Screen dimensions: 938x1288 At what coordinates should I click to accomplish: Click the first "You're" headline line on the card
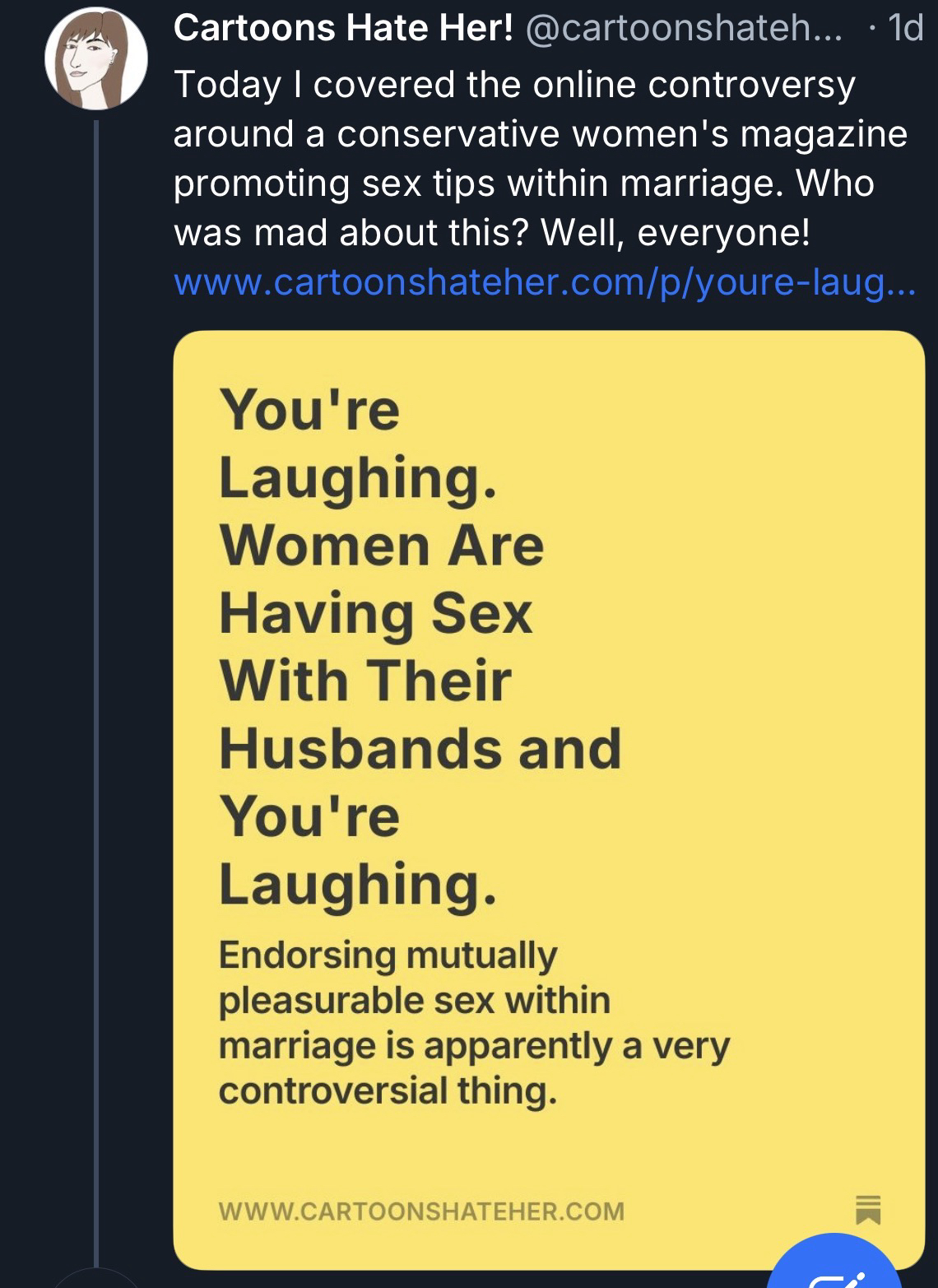click(x=309, y=410)
